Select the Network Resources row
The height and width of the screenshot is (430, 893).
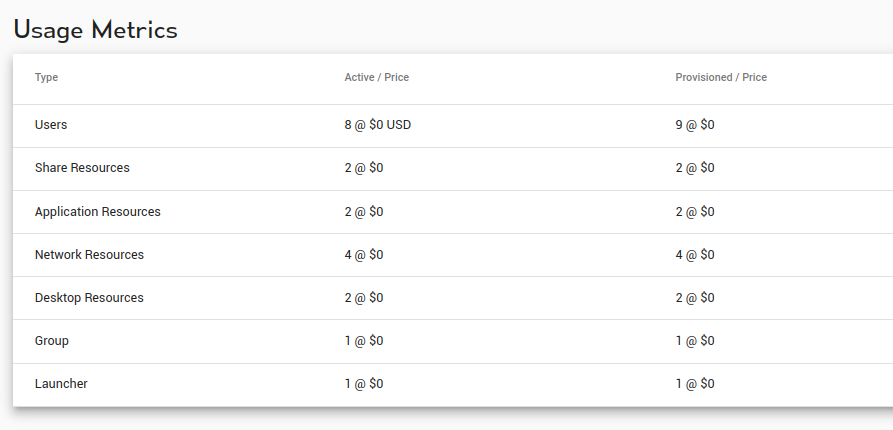click(453, 255)
